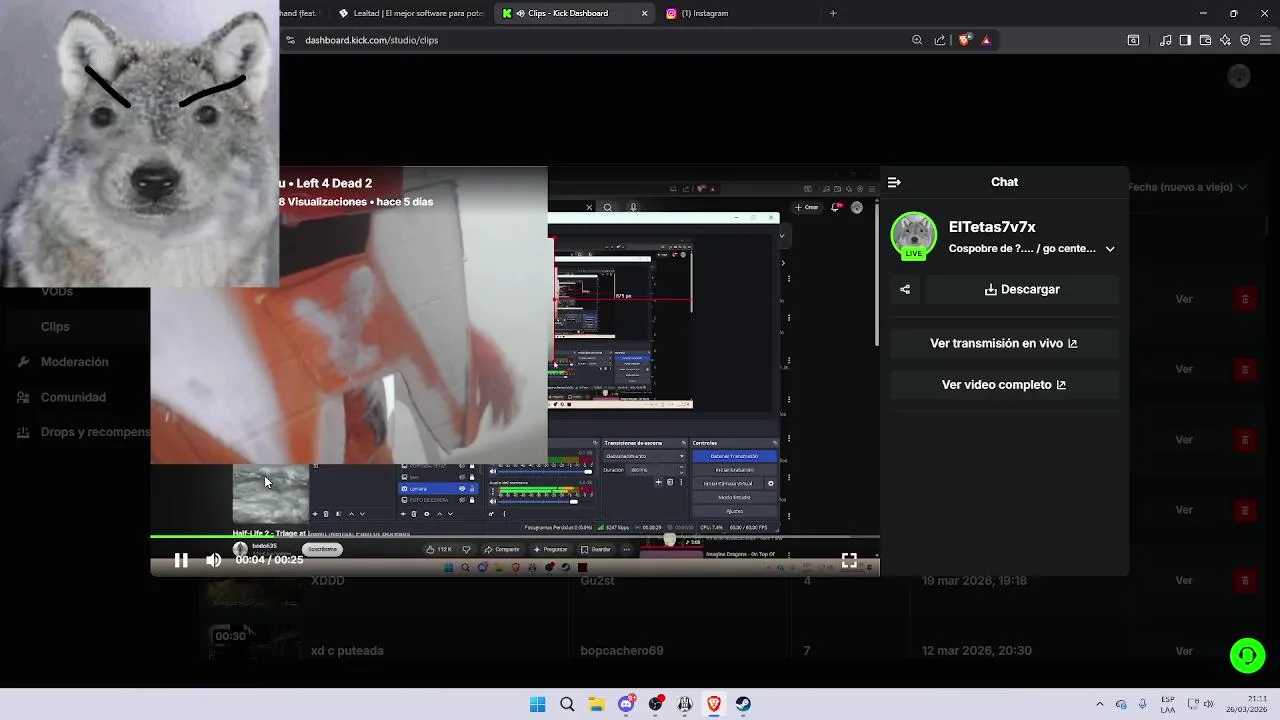The image size is (1280, 720).
Task: Open the profile avatar at top right of the dashboard
Action: coord(1239,76)
